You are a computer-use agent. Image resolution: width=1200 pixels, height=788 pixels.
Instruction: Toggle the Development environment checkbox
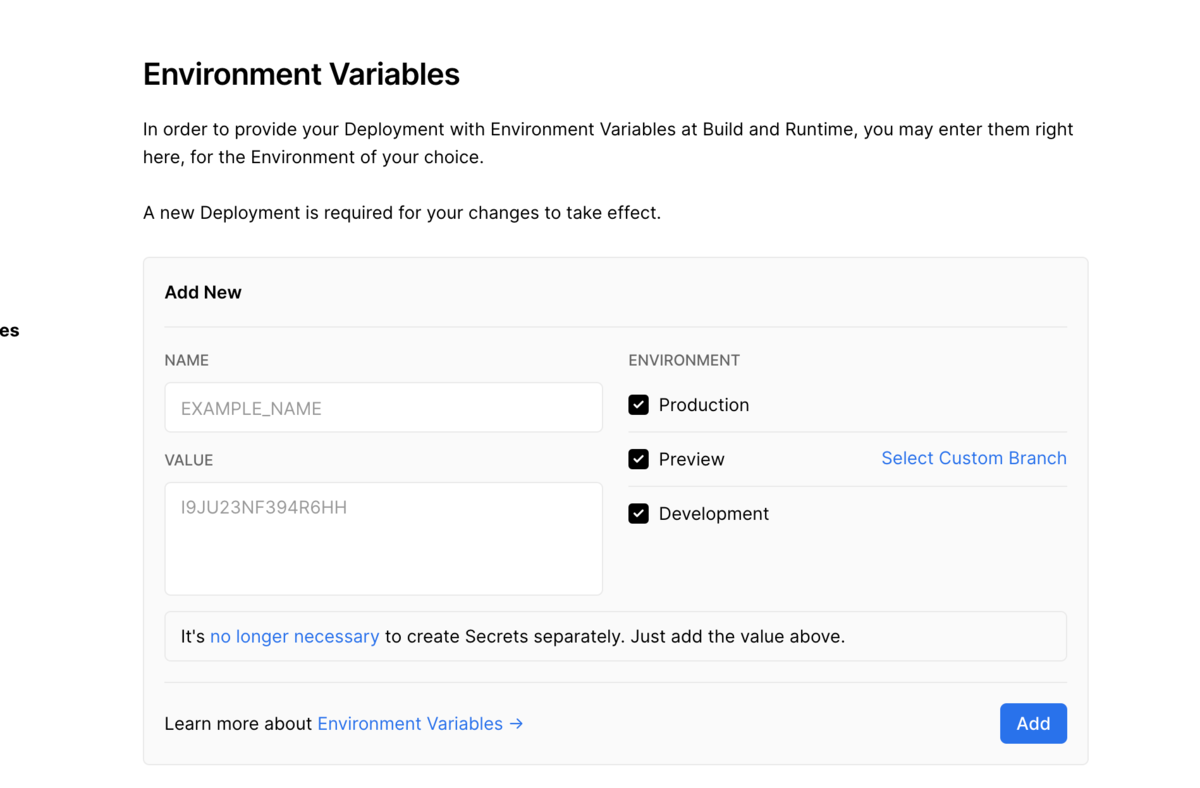(x=638, y=514)
